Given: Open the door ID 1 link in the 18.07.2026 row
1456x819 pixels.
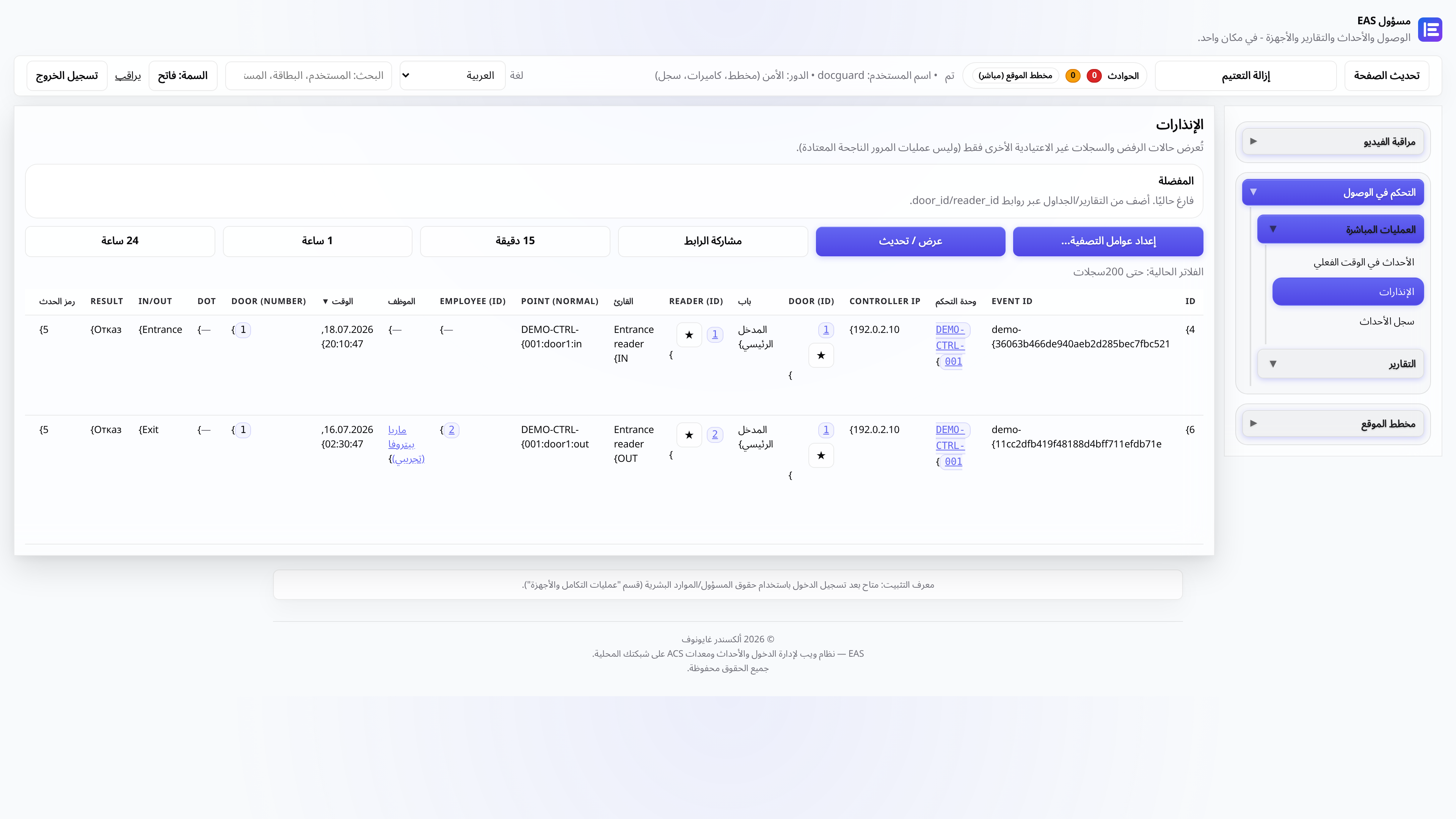Looking at the screenshot, I should tap(826, 329).
